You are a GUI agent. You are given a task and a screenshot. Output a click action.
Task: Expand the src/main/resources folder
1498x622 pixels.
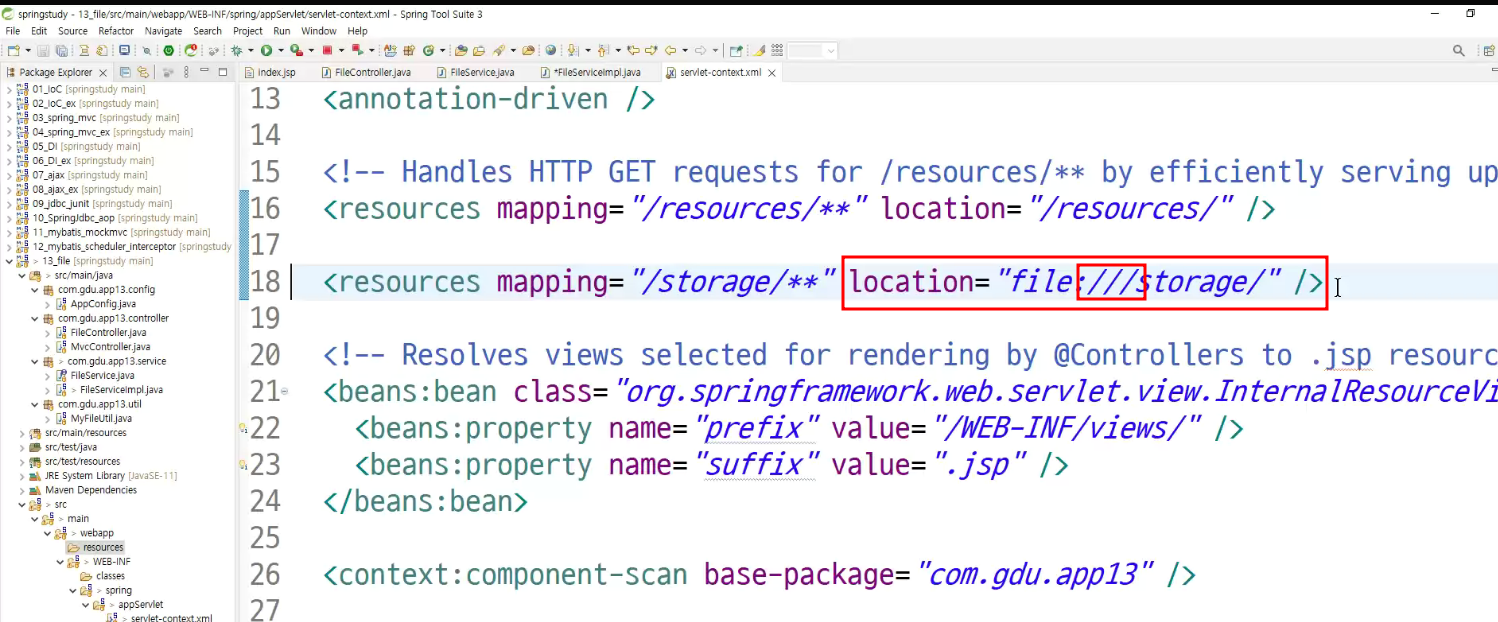pyautogui.click(x=22, y=433)
